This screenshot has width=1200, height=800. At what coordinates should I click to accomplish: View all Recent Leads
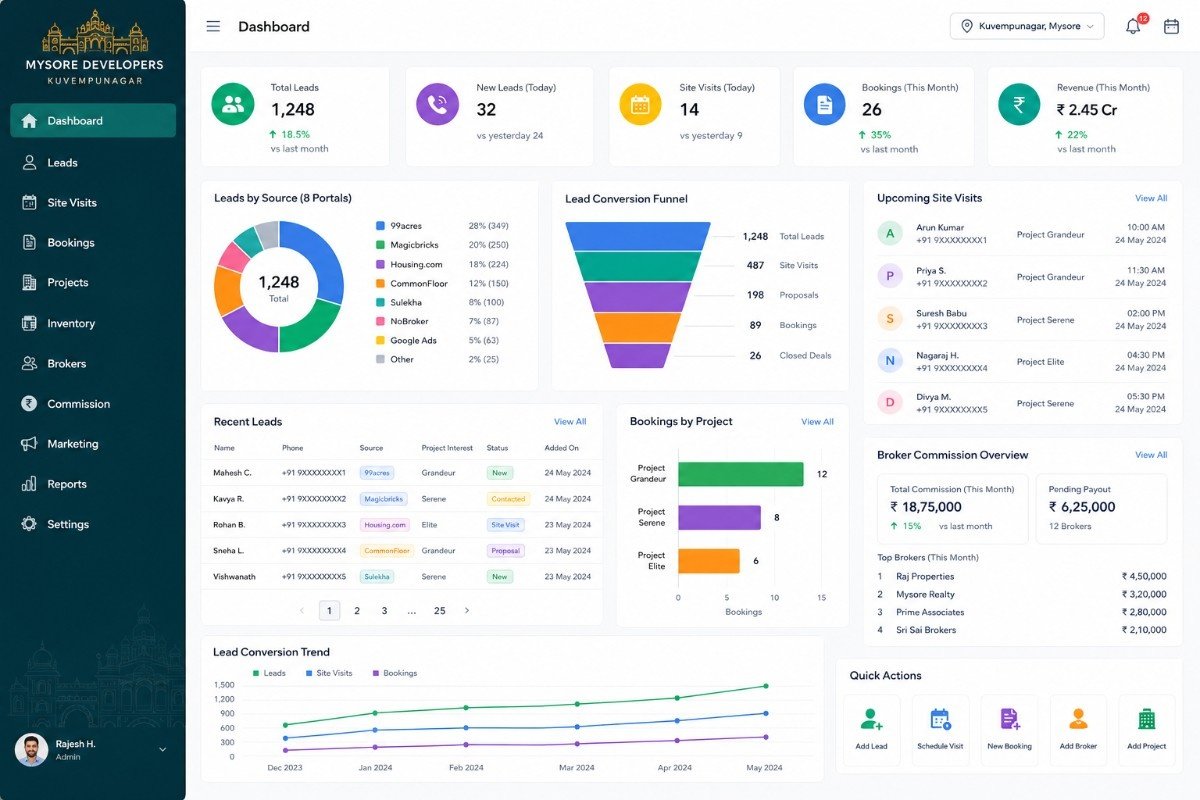570,422
